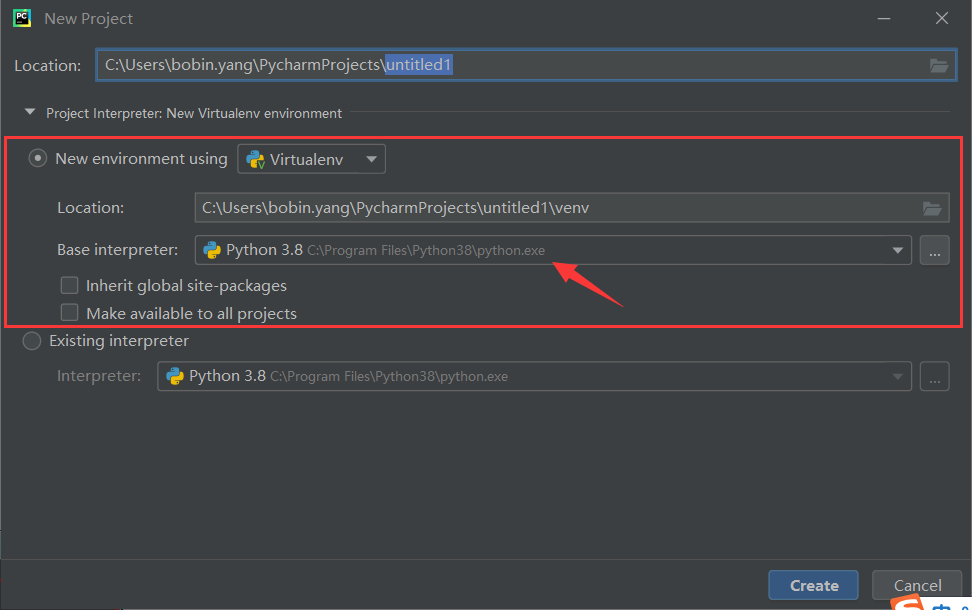Image resolution: width=972 pixels, height=610 pixels.
Task: Open the Virtualenv environment type dropdown
Action: (370, 158)
